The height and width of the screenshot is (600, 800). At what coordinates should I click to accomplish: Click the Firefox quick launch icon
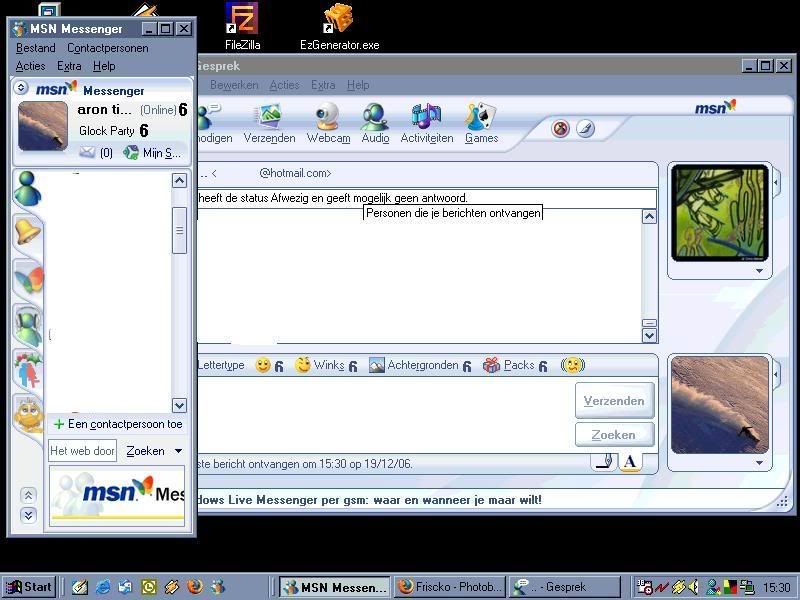[194, 587]
